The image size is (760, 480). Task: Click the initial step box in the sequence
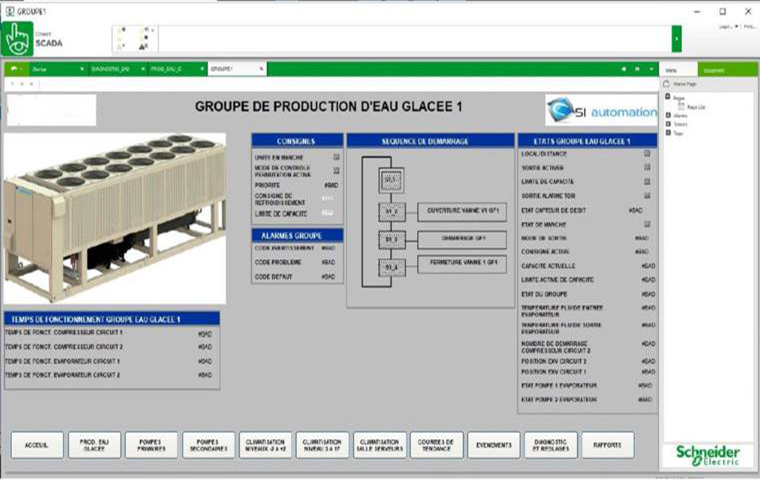pyautogui.click(x=391, y=180)
